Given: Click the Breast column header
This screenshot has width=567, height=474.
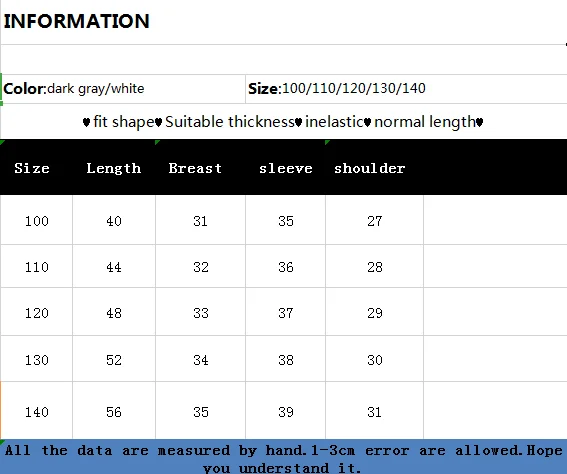Looking at the screenshot, I should coord(195,168).
